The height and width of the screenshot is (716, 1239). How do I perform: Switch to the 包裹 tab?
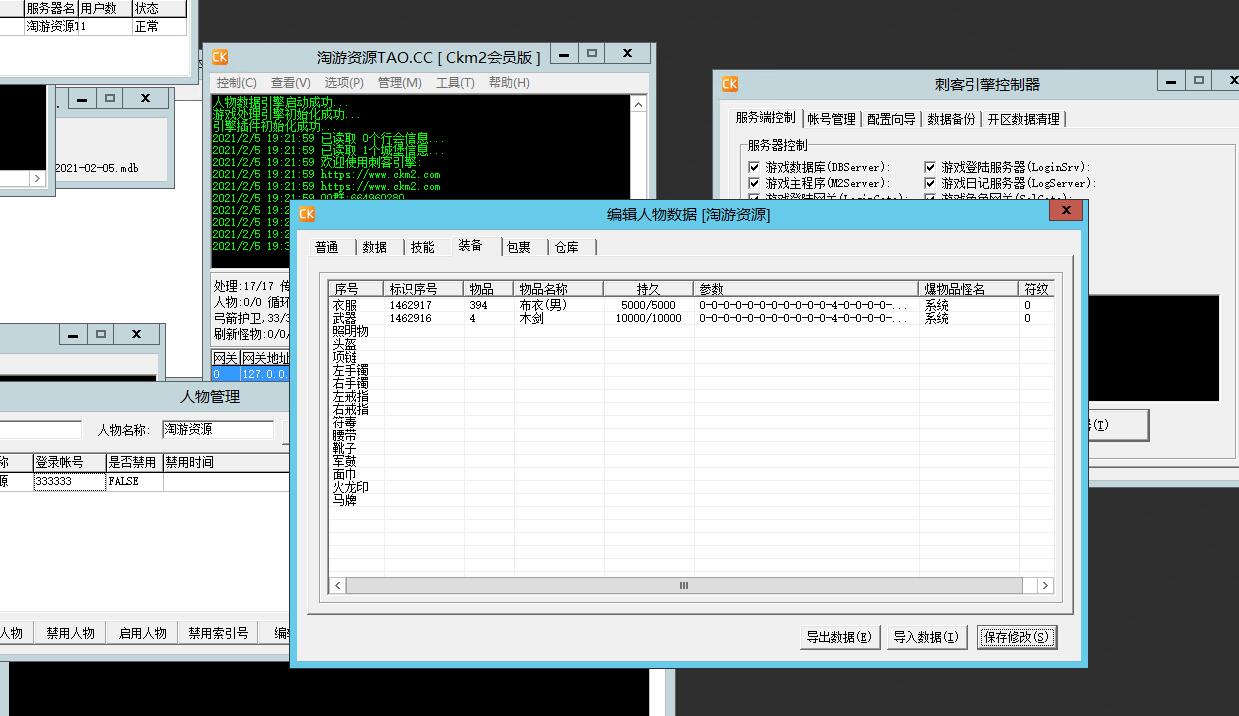click(x=518, y=247)
